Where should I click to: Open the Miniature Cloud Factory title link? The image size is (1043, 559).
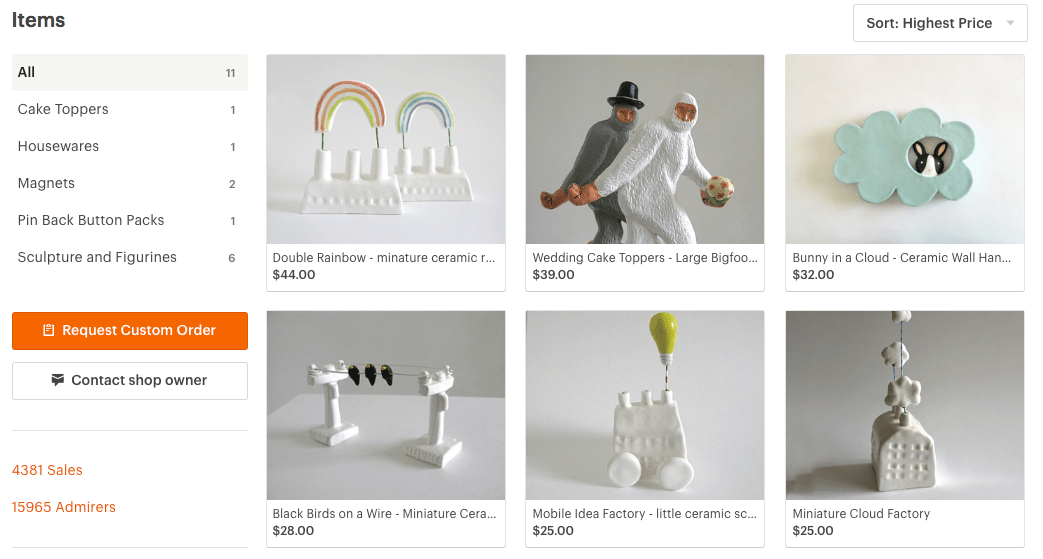tap(861, 514)
